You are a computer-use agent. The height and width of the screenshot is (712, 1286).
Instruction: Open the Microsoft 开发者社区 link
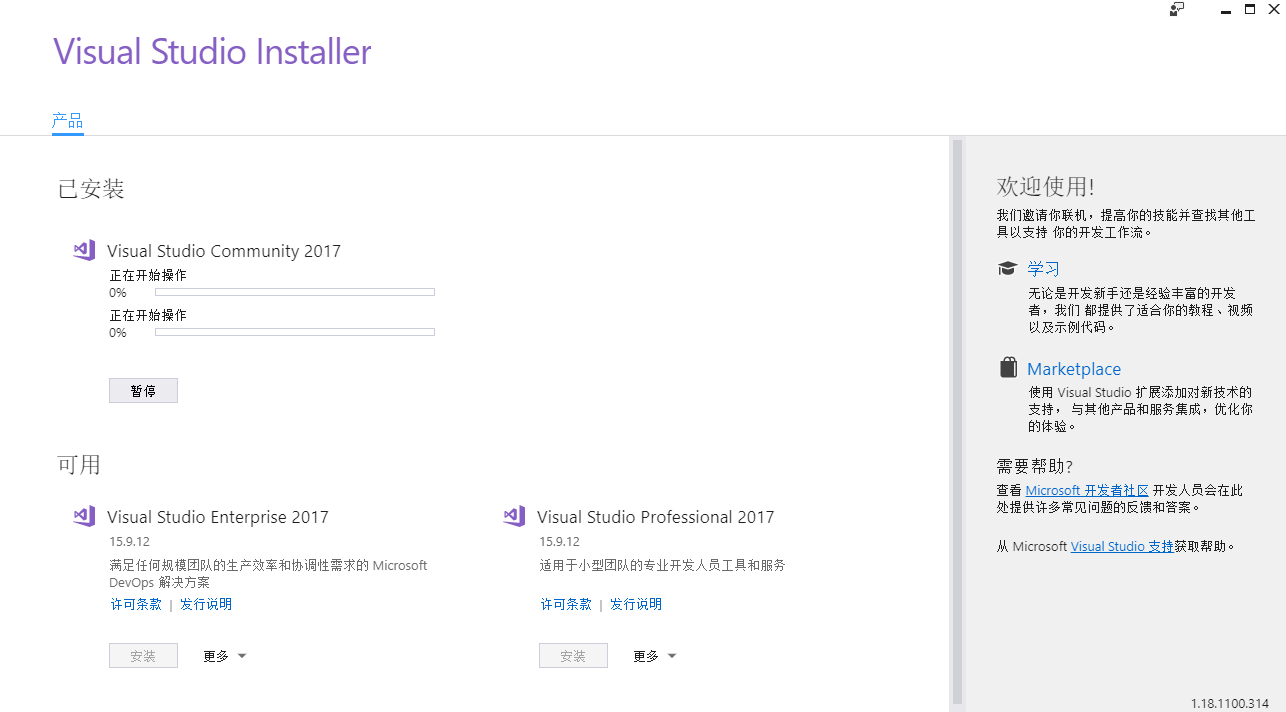(x=1087, y=490)
